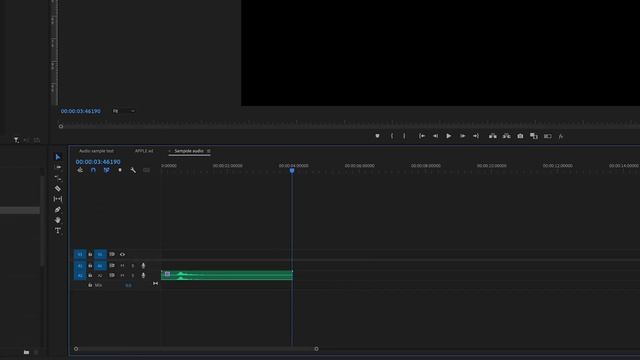Switch to the APPLE ed sequence tab

point(144,151)
